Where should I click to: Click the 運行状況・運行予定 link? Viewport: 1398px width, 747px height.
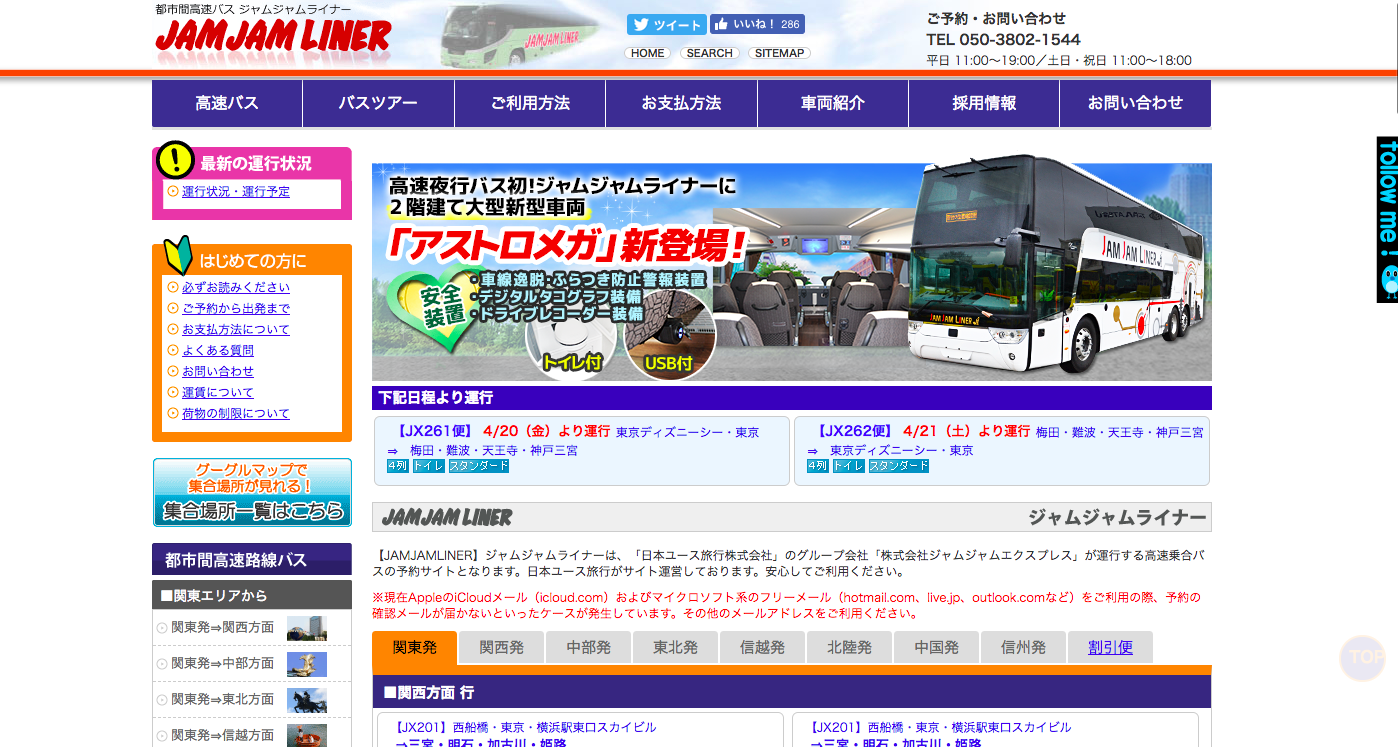pos(236,191)
